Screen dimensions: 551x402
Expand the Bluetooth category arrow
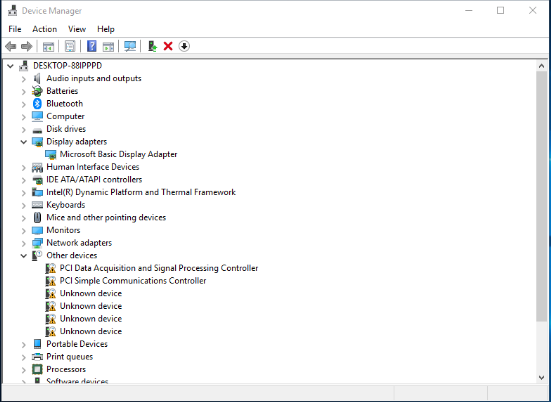coord(24,104)
